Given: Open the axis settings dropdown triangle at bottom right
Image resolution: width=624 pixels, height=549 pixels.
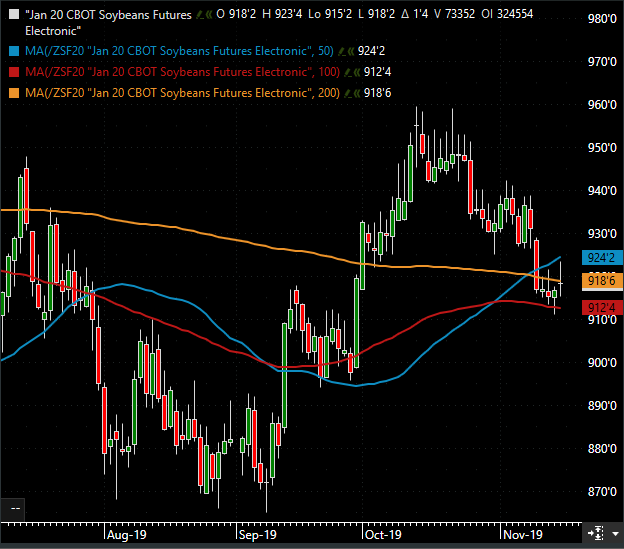Looking at the screenshot, I should (x=615, y=533).
